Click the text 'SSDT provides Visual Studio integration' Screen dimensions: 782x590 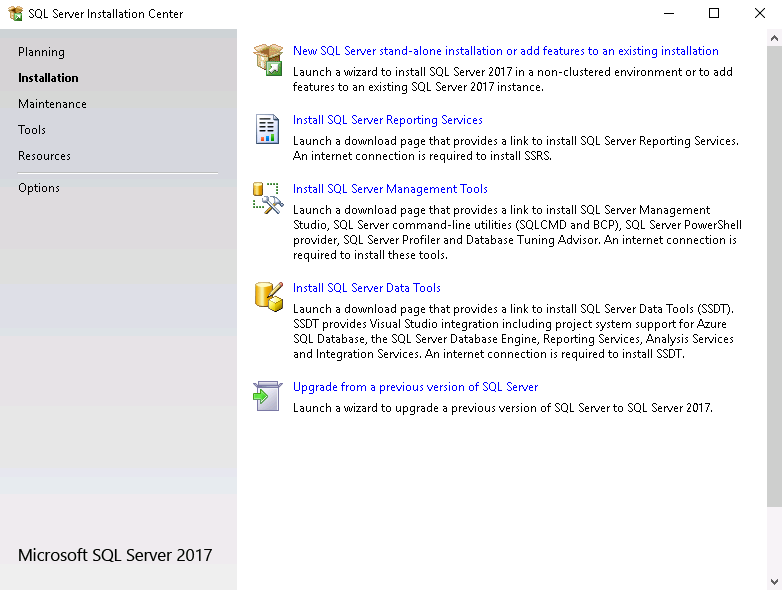click(396, 324)
